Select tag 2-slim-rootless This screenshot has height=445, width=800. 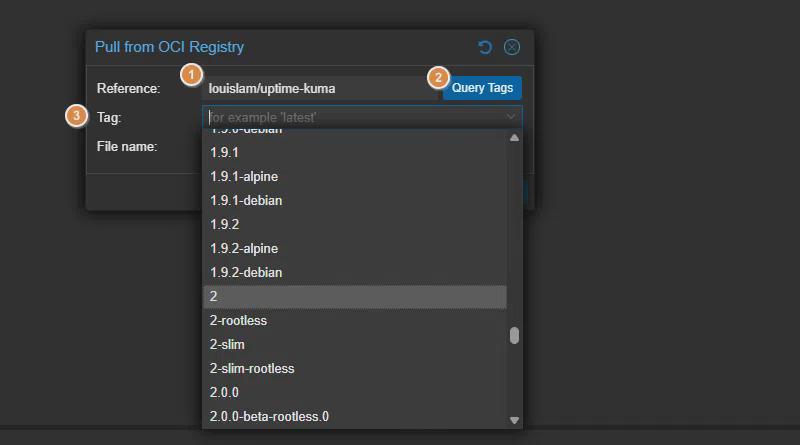[355, 368]
